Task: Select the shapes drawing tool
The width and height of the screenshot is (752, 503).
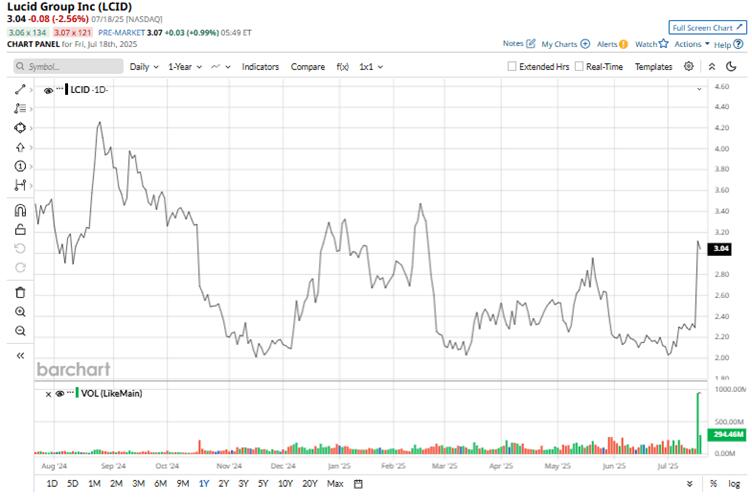Action: pyautogui.click(x=20, y=128)
